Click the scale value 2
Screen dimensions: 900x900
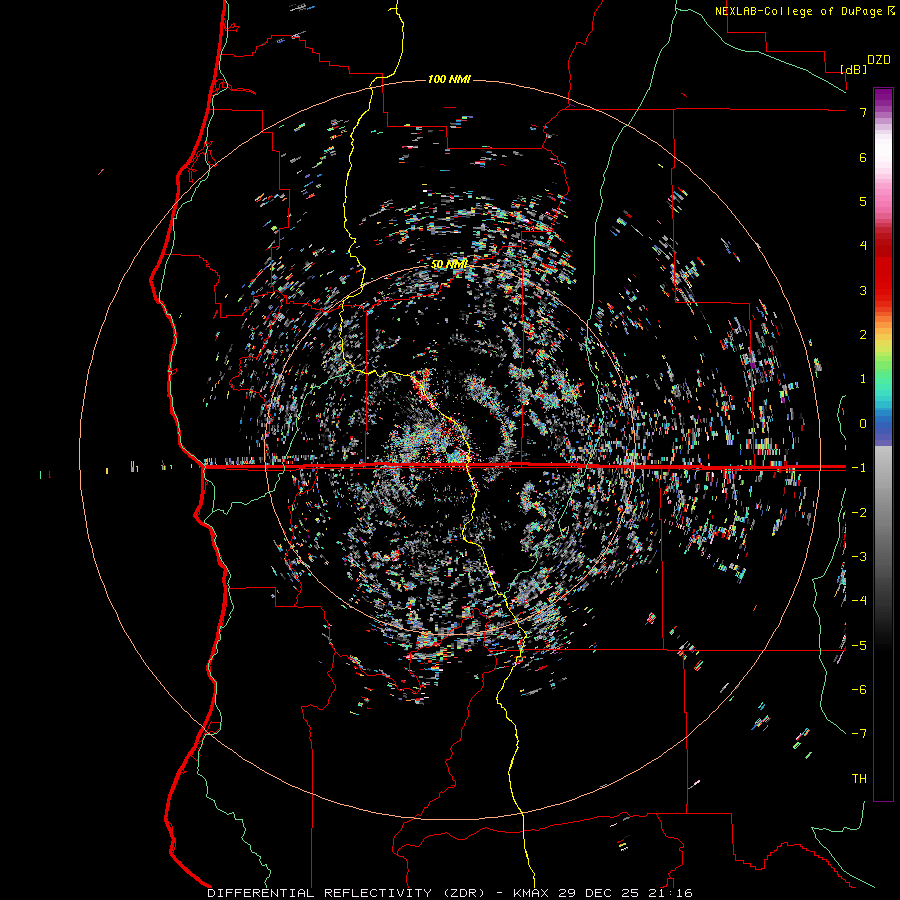coord(863,335)
